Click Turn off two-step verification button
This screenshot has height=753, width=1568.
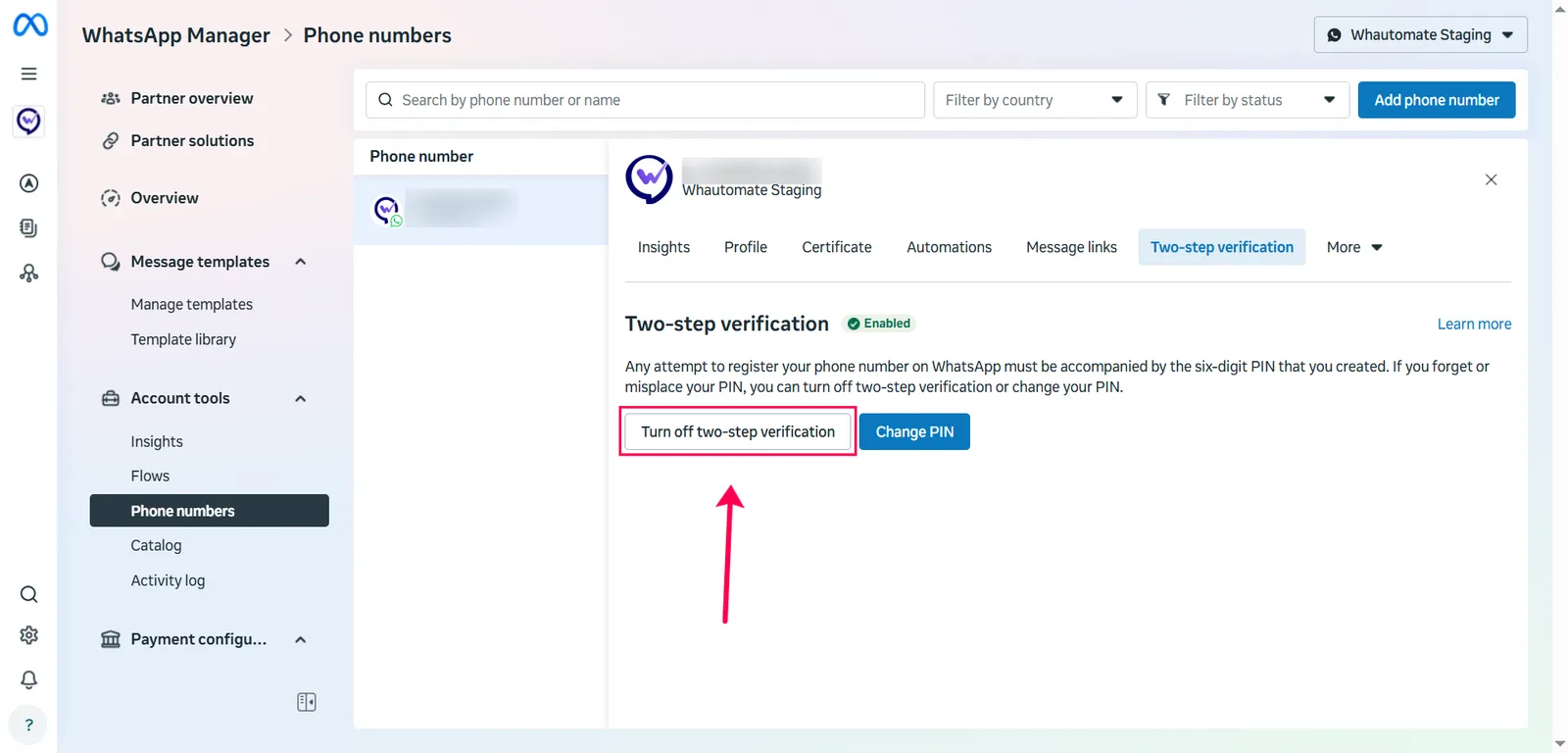(x=738, y=431)
